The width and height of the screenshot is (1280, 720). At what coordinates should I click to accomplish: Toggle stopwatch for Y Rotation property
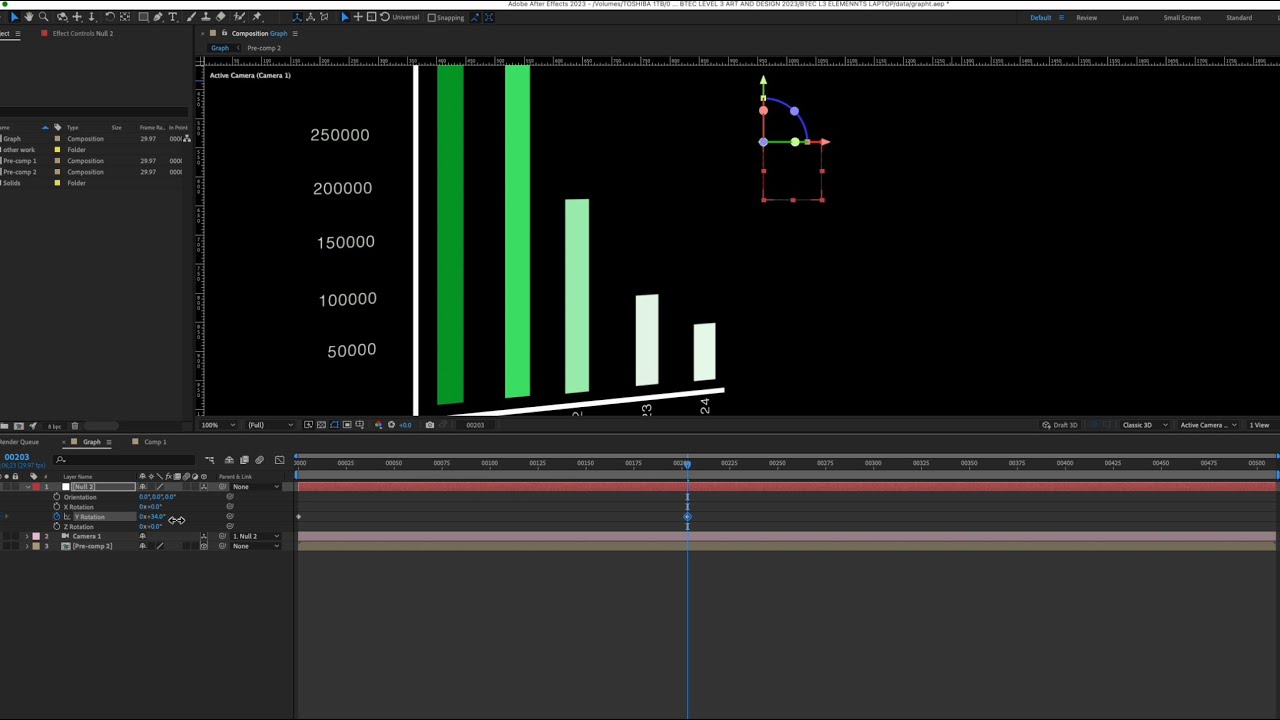point(56,516)
